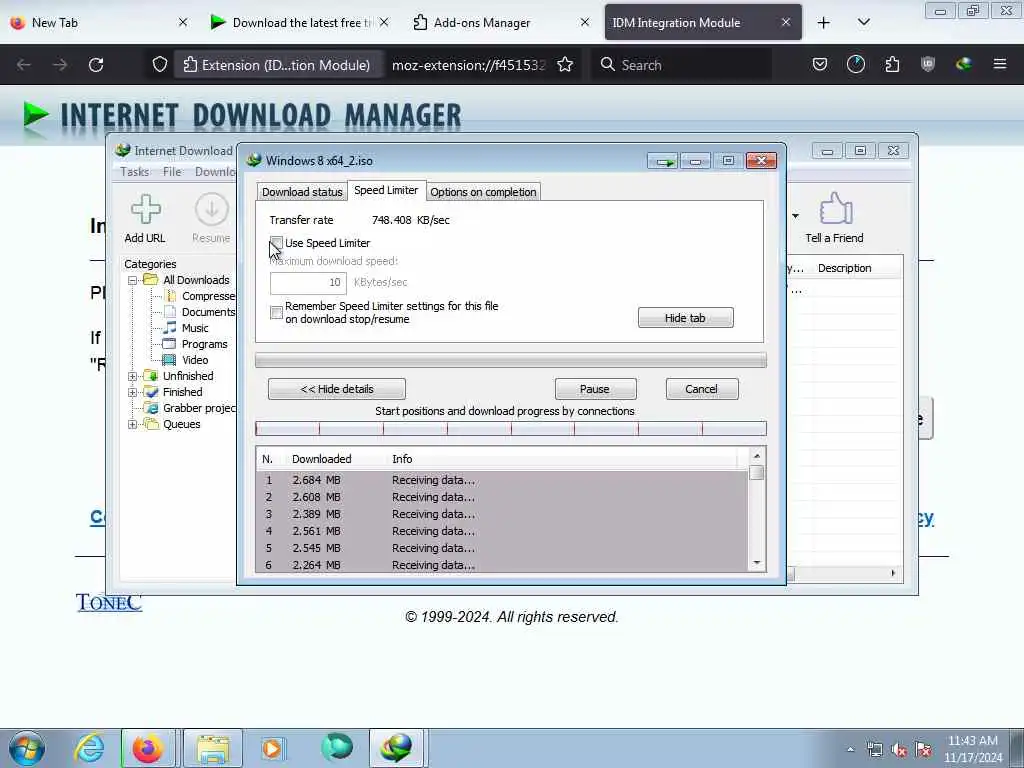Select the Speed Limiter tab

click(386, 190)
